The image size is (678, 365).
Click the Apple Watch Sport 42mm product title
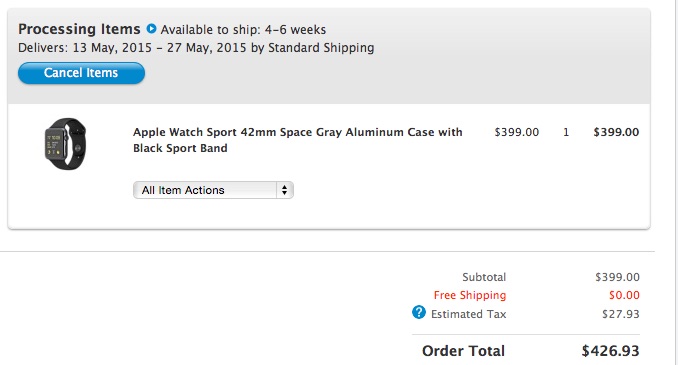297,140
